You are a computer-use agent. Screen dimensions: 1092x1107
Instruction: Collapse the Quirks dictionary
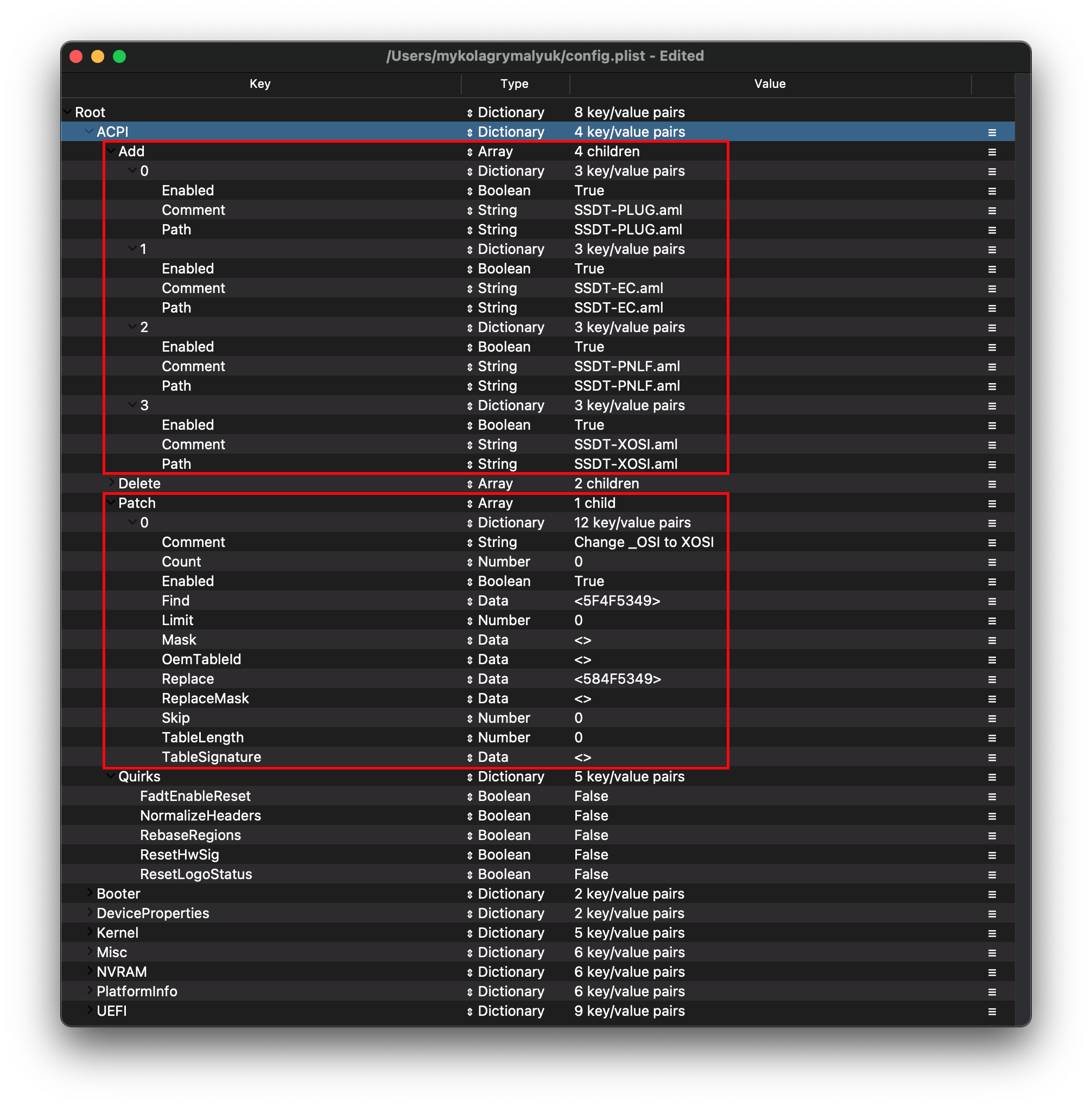tap(111, 777)
